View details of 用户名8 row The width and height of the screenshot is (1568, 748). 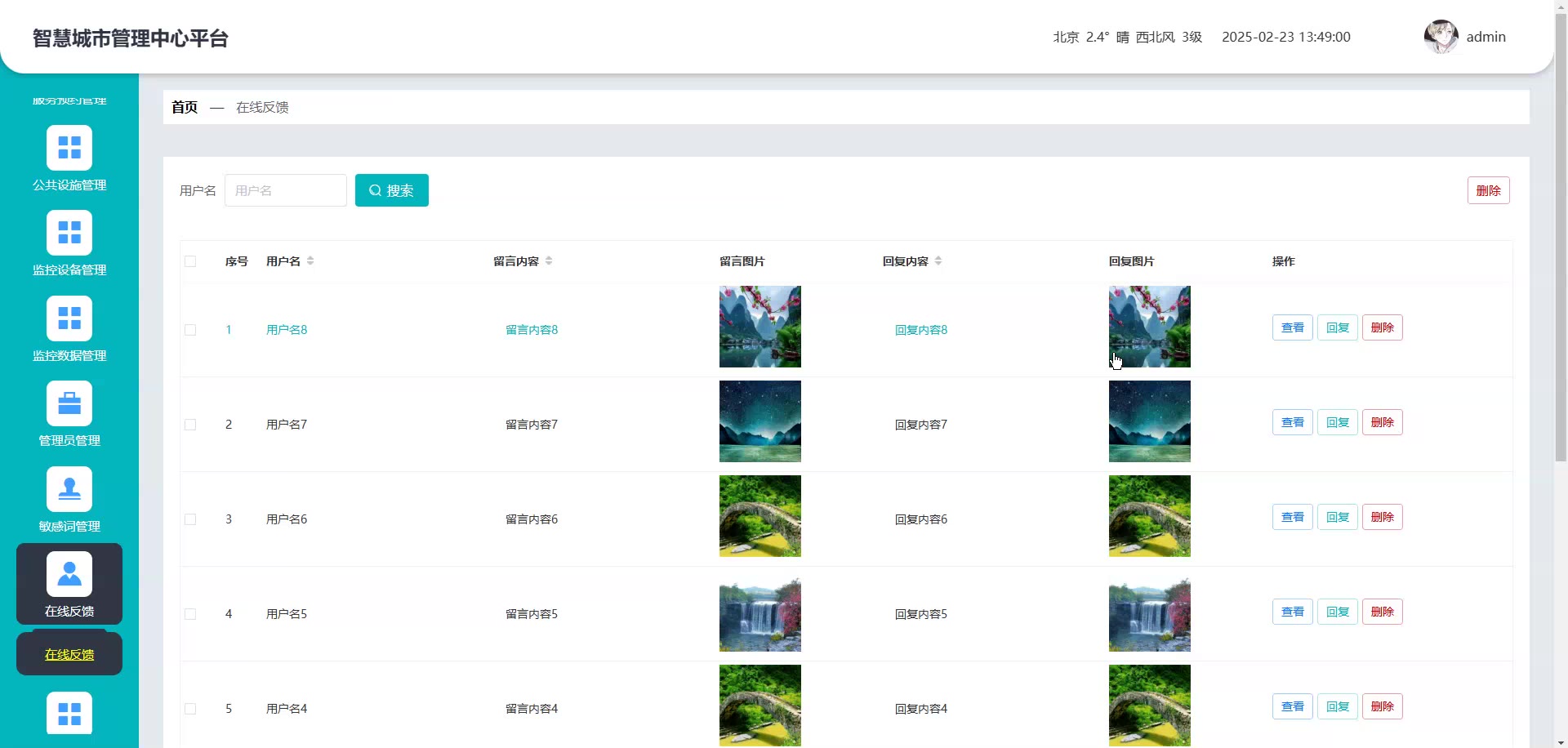pos(1292,327)
